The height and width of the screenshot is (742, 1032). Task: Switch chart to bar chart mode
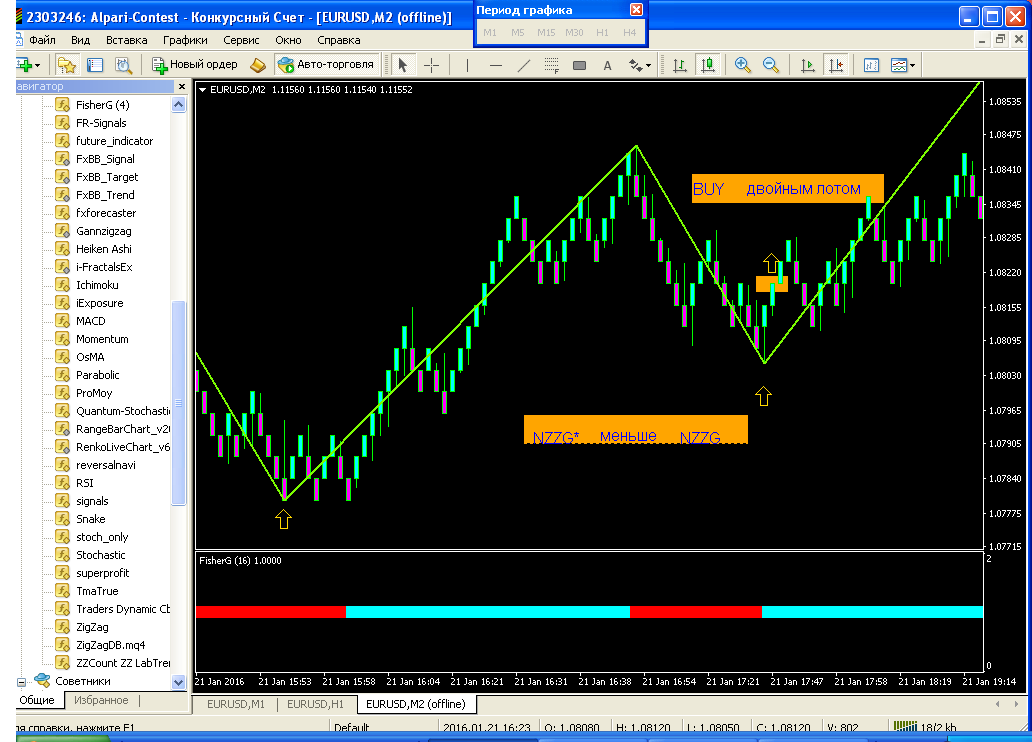point(680,65)
